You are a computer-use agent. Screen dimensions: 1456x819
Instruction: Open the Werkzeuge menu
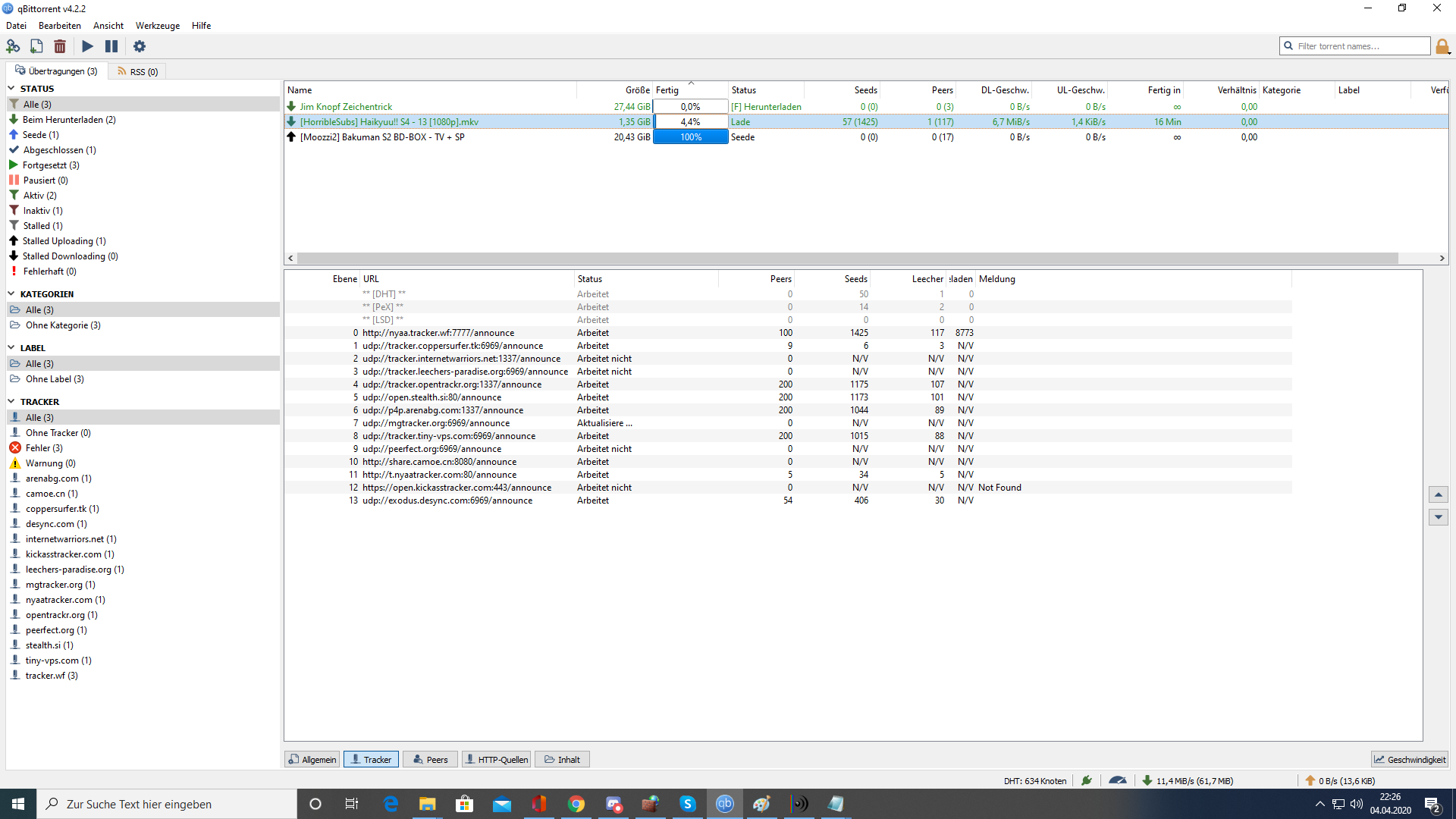(158, 26)
